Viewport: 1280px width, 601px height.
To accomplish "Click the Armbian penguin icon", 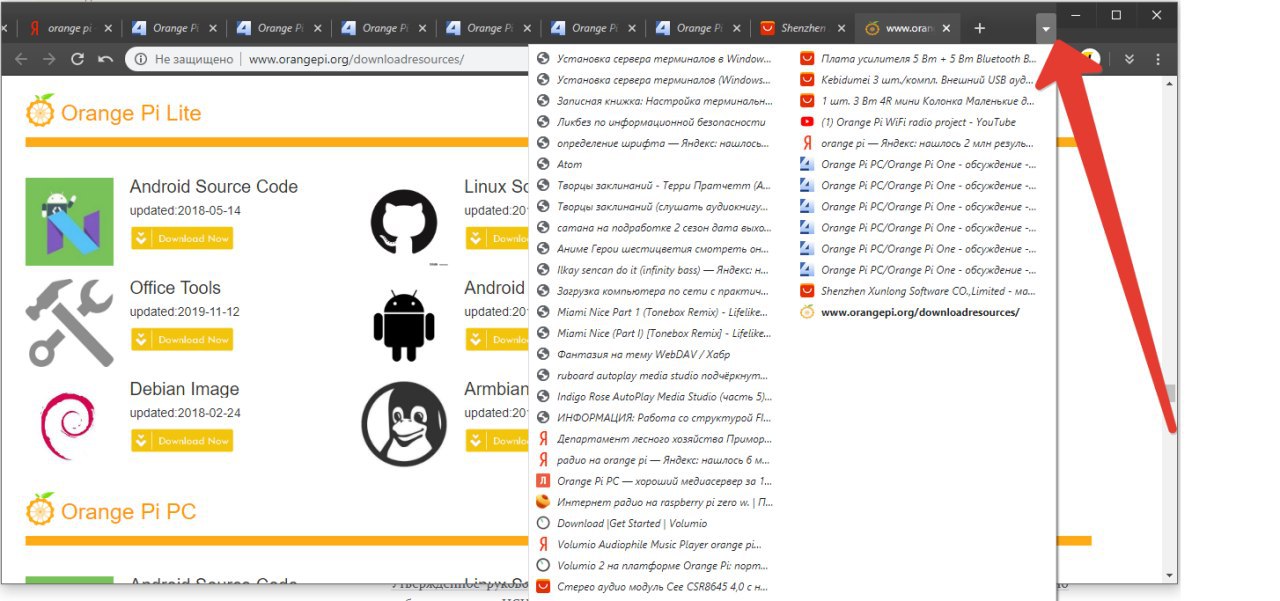I will (404, 424).
